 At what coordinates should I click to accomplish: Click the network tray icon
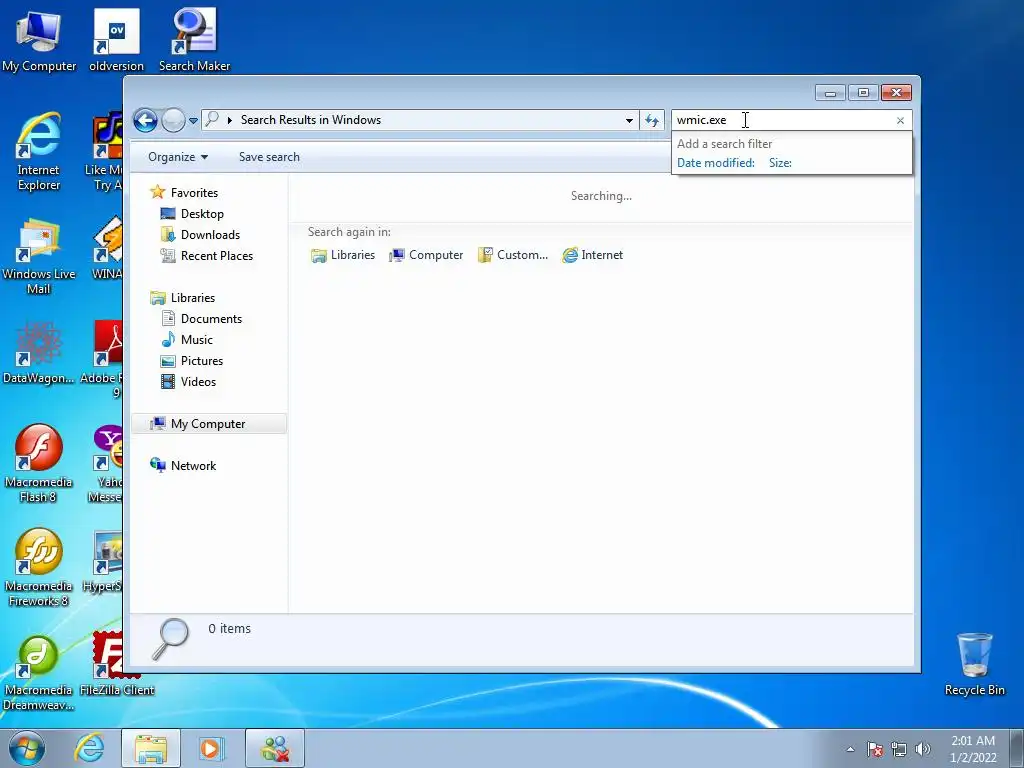(899, 749)
